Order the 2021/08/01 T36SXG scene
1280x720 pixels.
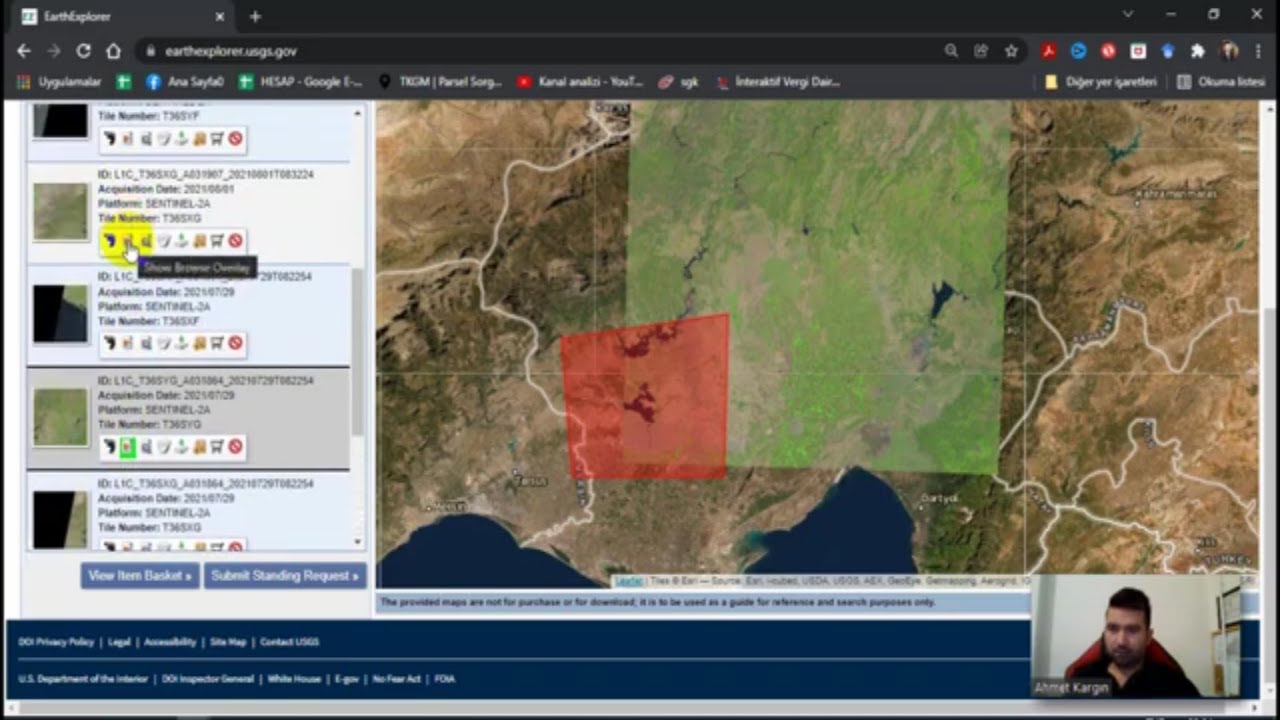pyautogui.click(x=217, y=241)
